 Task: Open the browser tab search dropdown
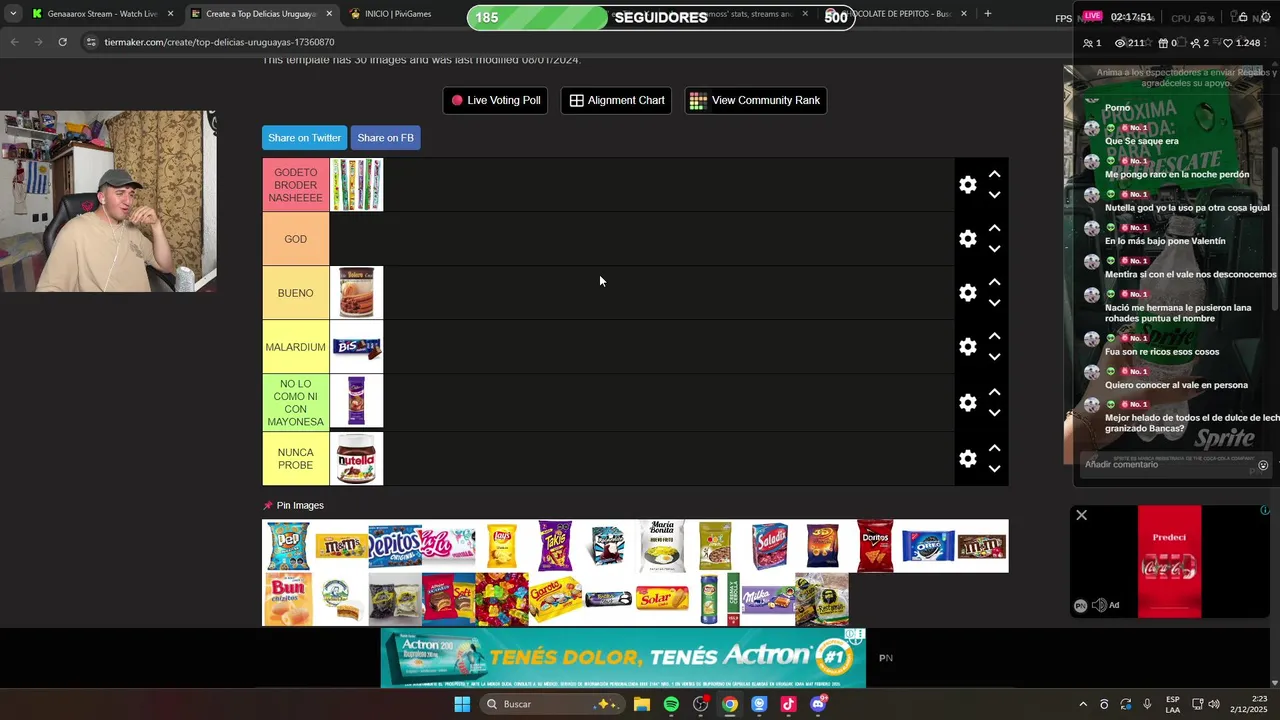click(12, 14)
